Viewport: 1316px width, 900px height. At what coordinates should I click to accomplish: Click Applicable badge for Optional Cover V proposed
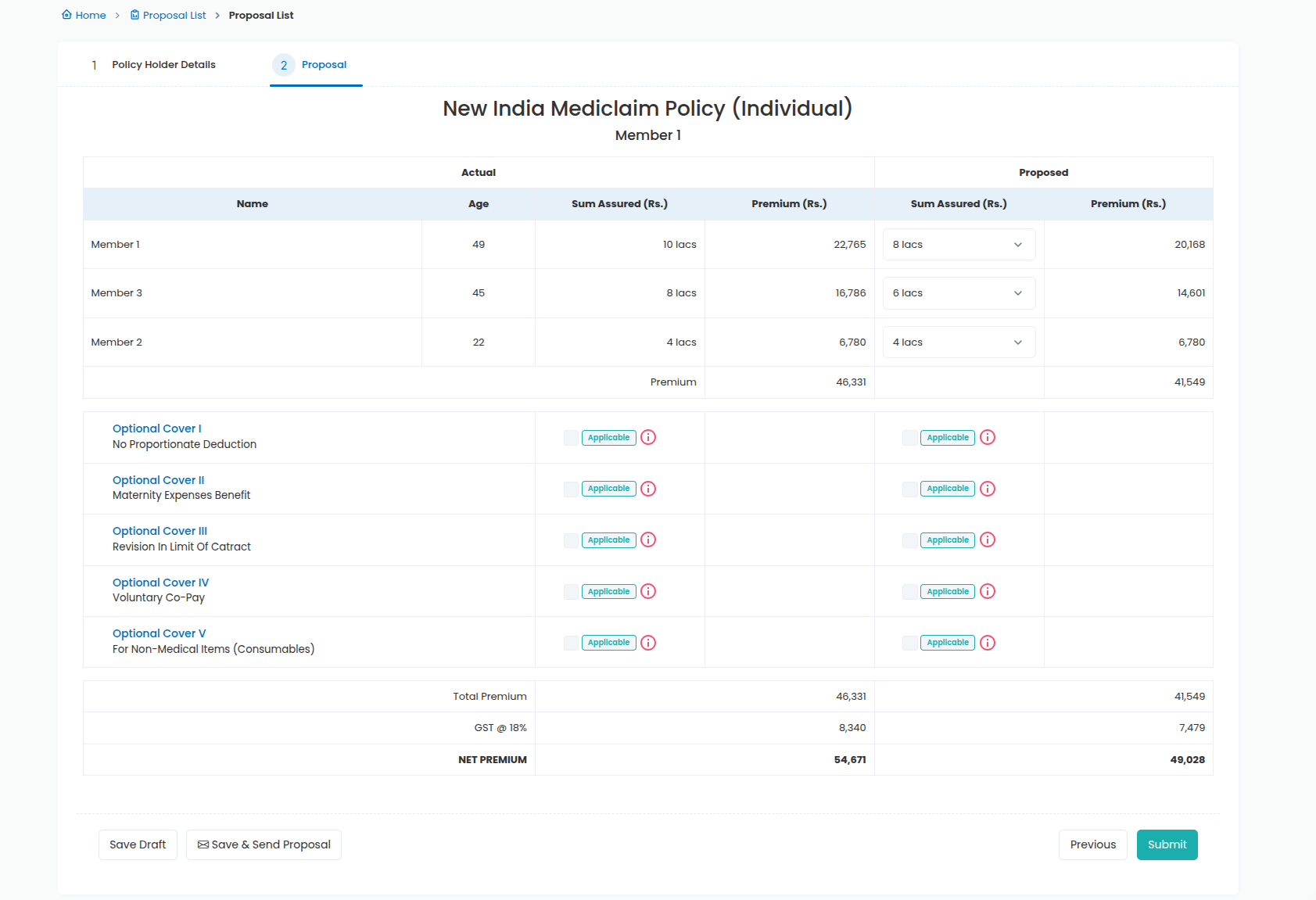click(x=948, y=643)
